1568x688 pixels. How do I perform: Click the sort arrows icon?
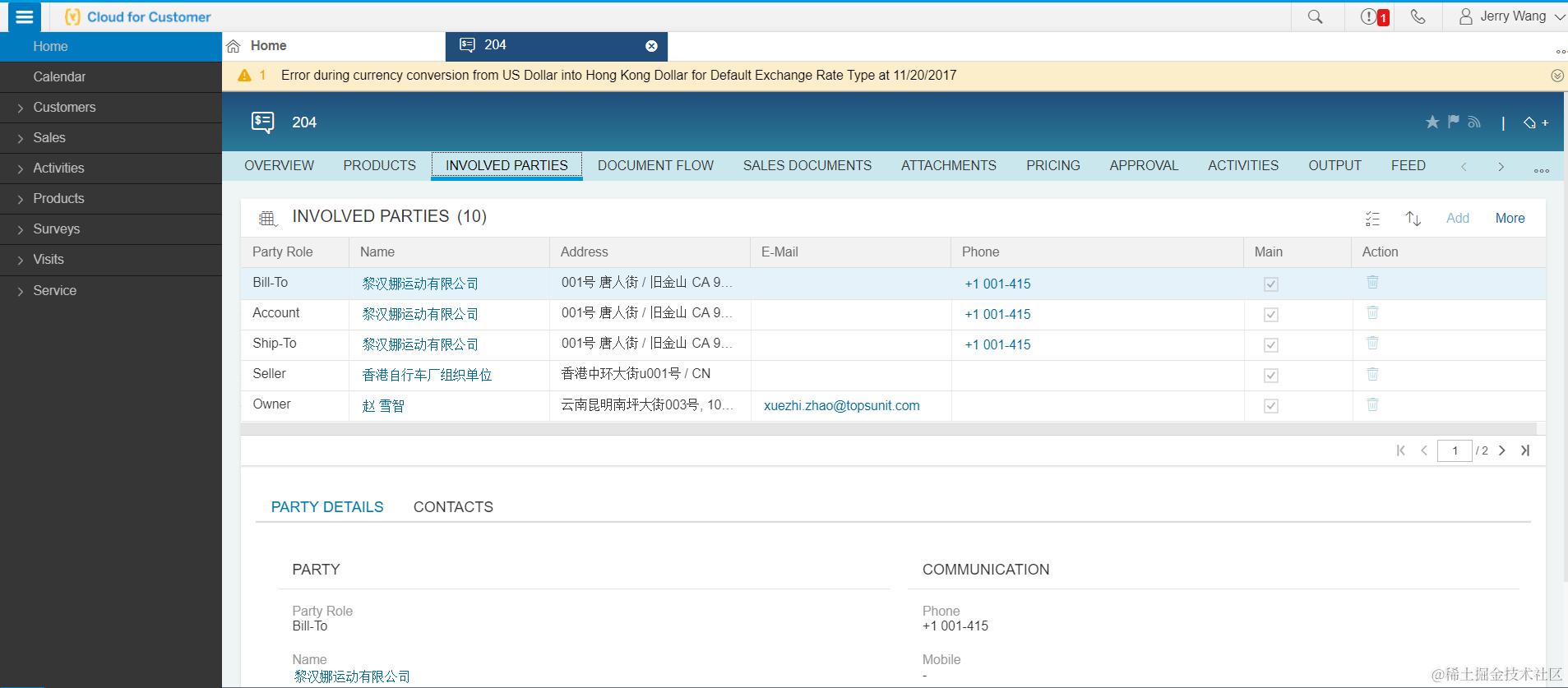[x=1413, y=218]
